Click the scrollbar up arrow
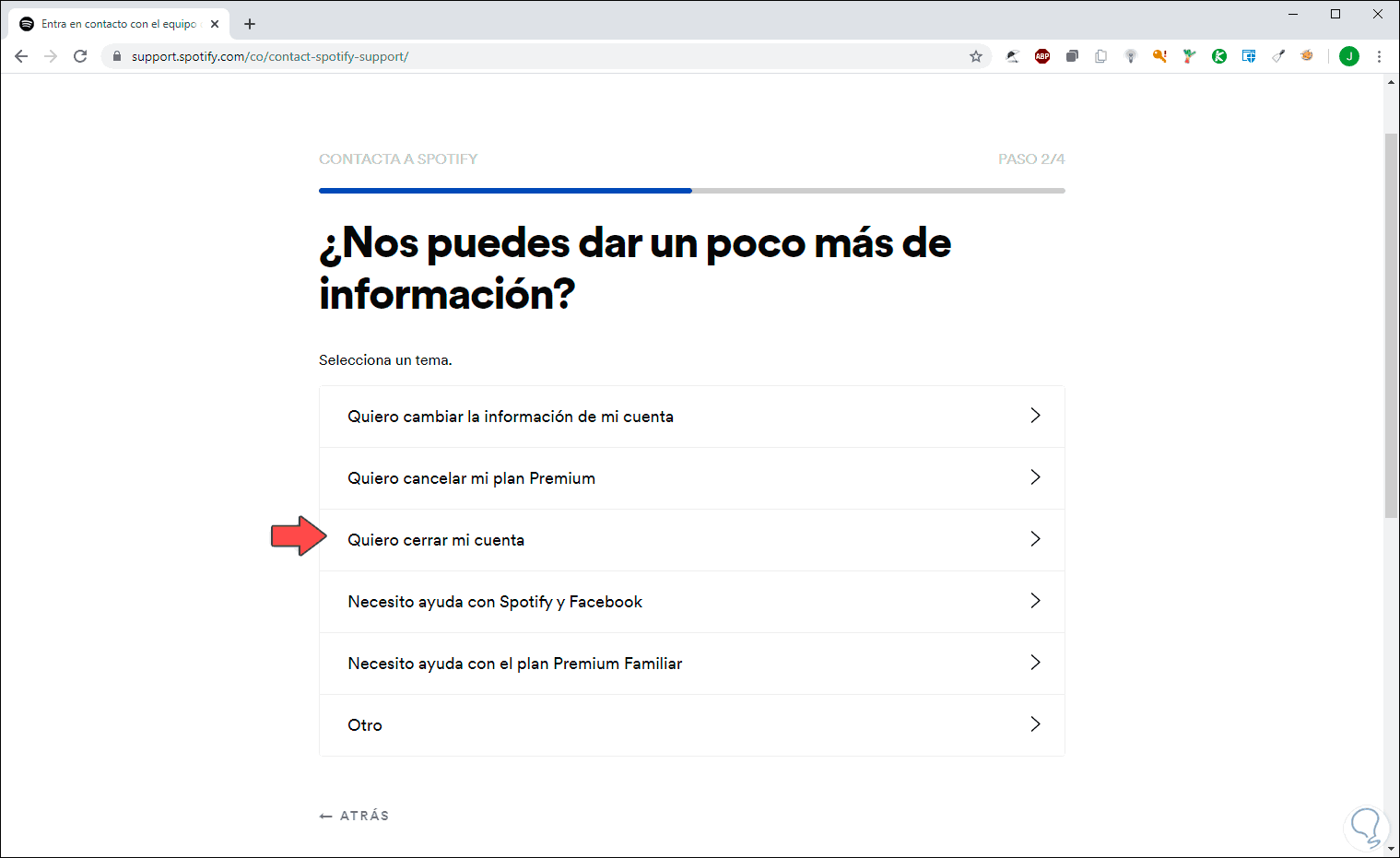The height and width of the screenshot is (858, 1400). (1392, 82)
